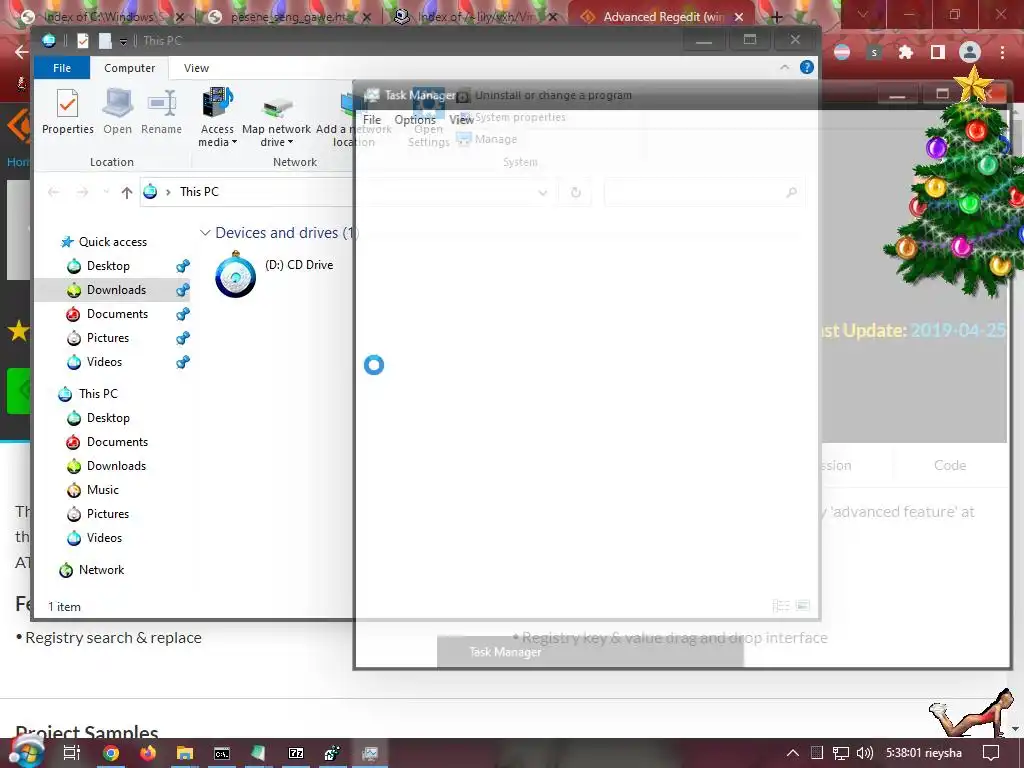The width and height of the screenshot is (1024, 768).
Task: Click the Task Manager taskbar icon
Action: [370, 753]
